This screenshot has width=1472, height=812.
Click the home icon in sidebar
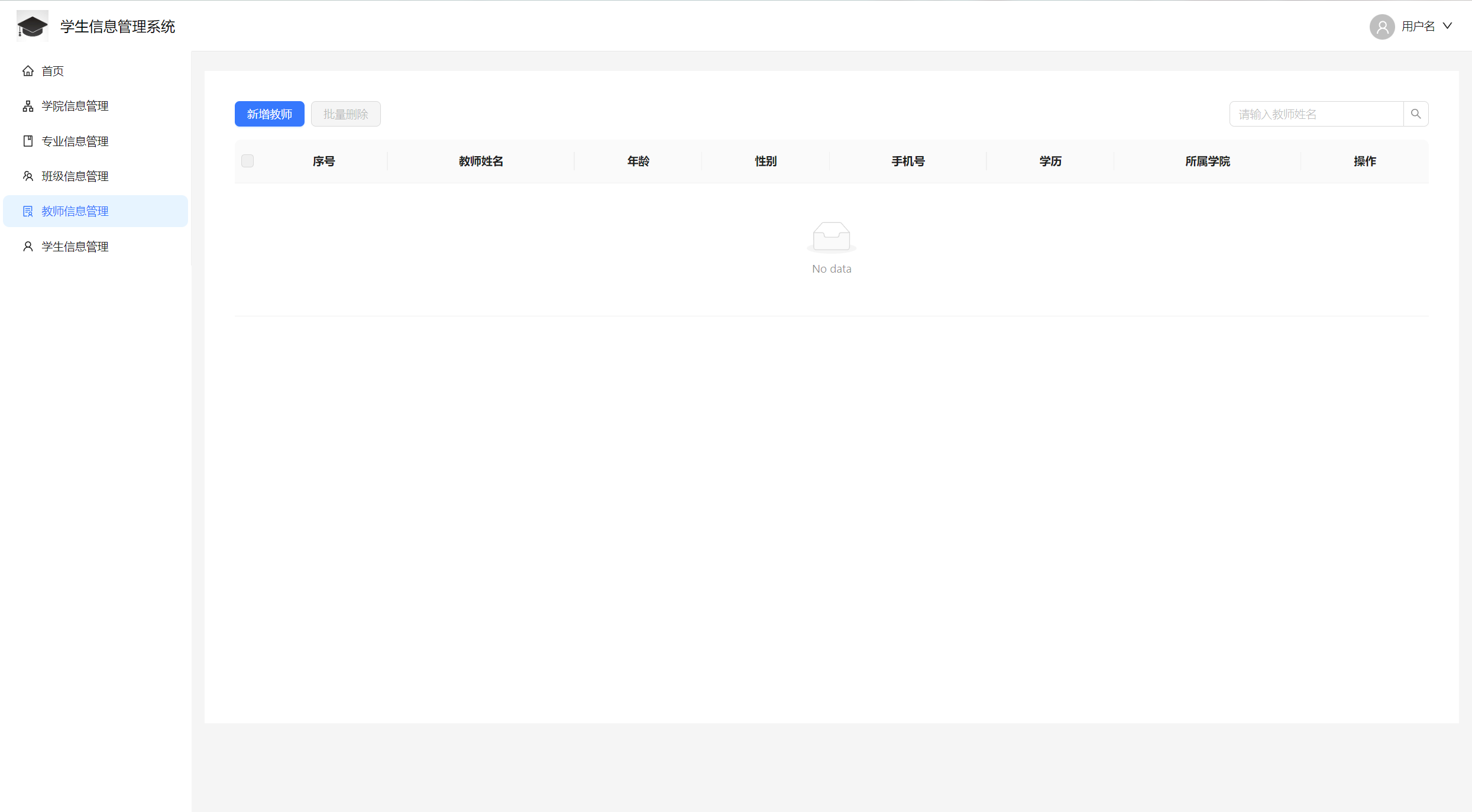click(x=28, y=71)
